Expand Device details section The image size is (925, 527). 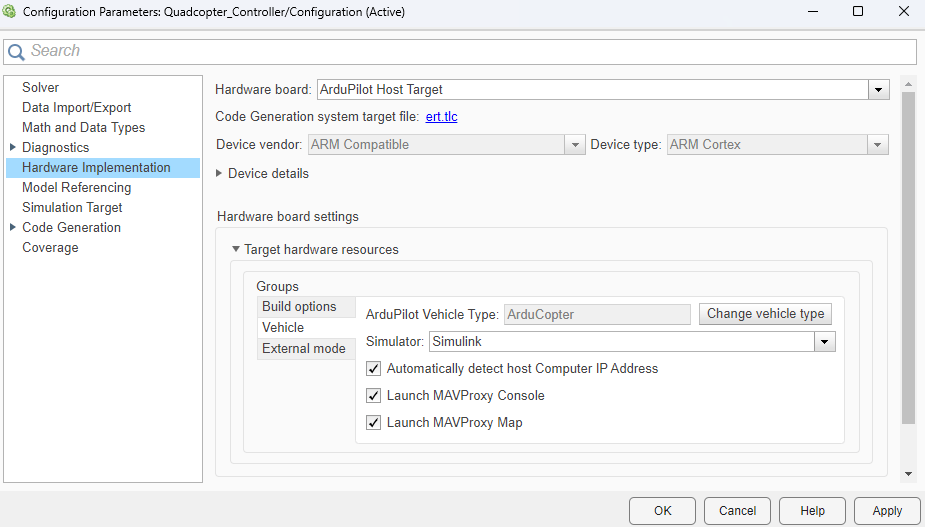coord(219,173)
